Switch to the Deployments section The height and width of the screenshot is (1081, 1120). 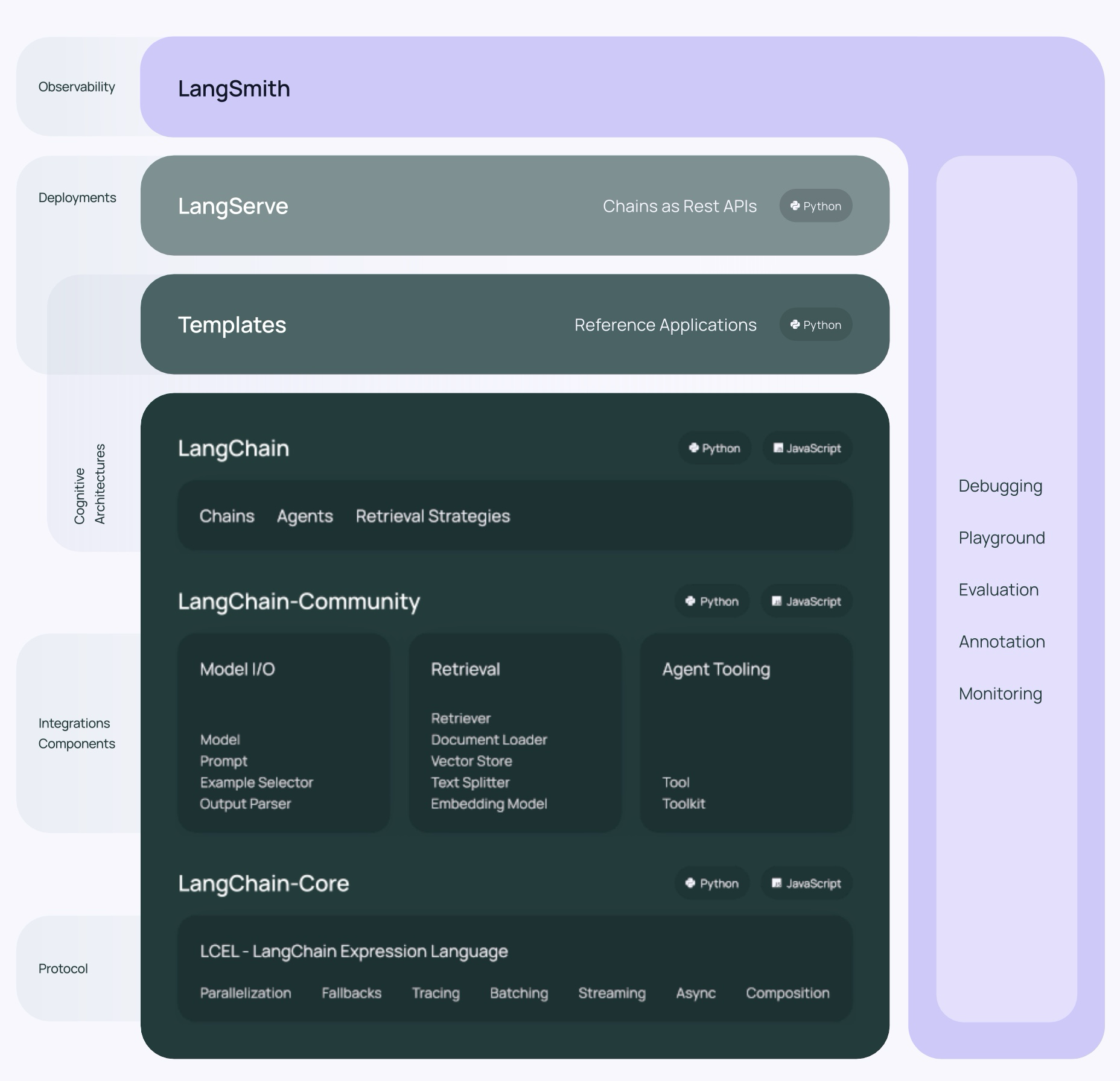(77, 197)
